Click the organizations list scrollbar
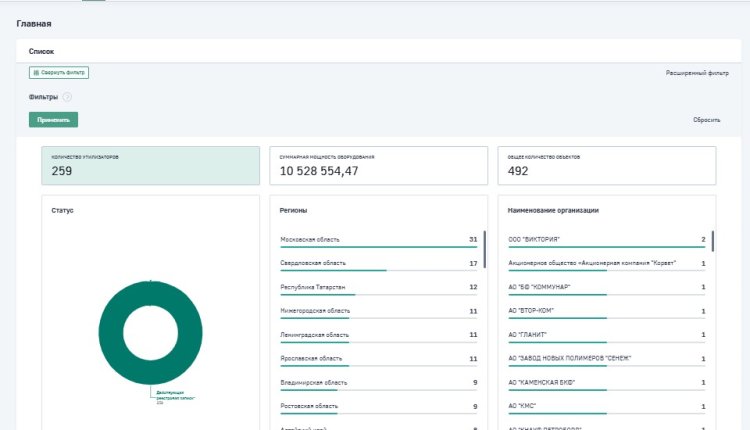Image resolution: width=750 pixels, height=430 pixels. [x=713, y=241]
